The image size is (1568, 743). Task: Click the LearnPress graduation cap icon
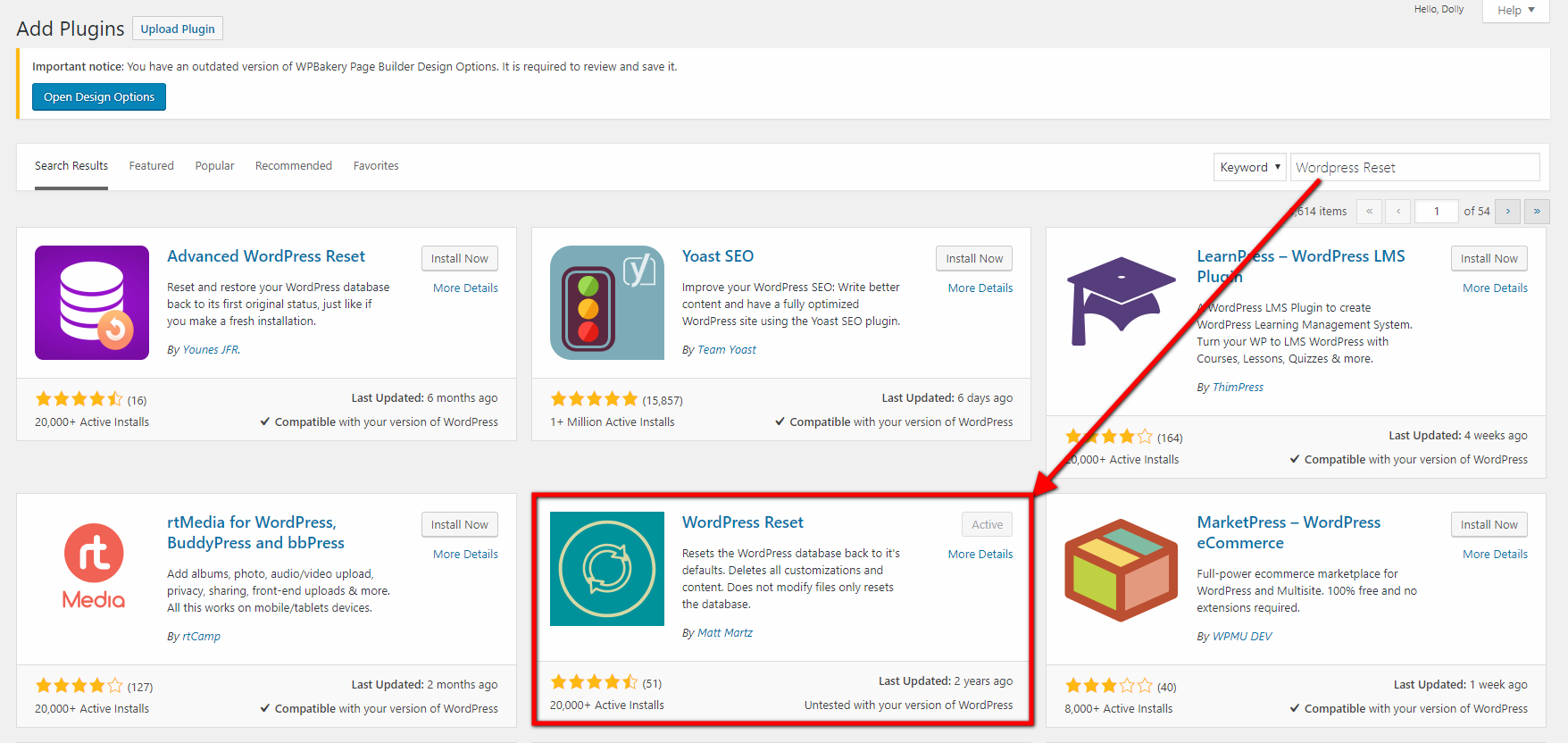(1122, 303)
